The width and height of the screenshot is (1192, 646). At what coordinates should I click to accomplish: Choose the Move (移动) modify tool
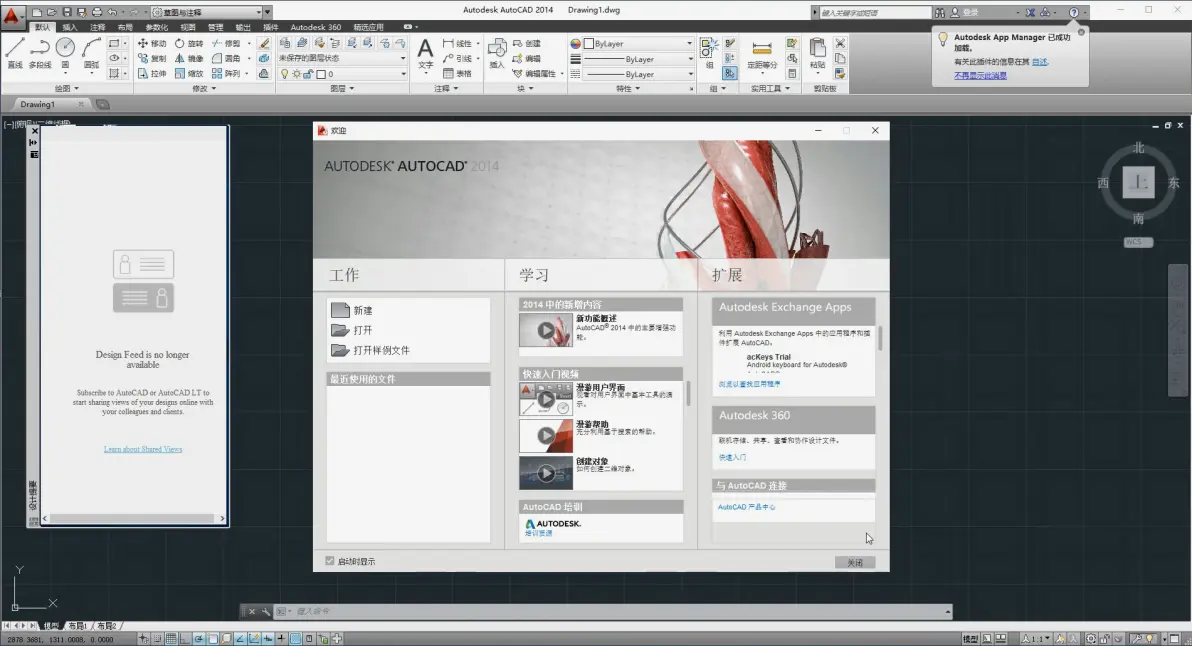pos(151,43)
